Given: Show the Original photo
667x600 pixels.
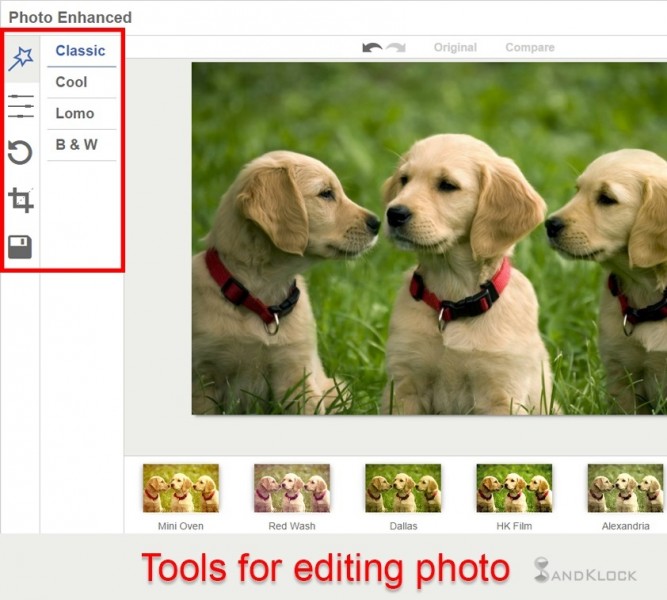Looking at the screenshot, I should pos(455,47).
